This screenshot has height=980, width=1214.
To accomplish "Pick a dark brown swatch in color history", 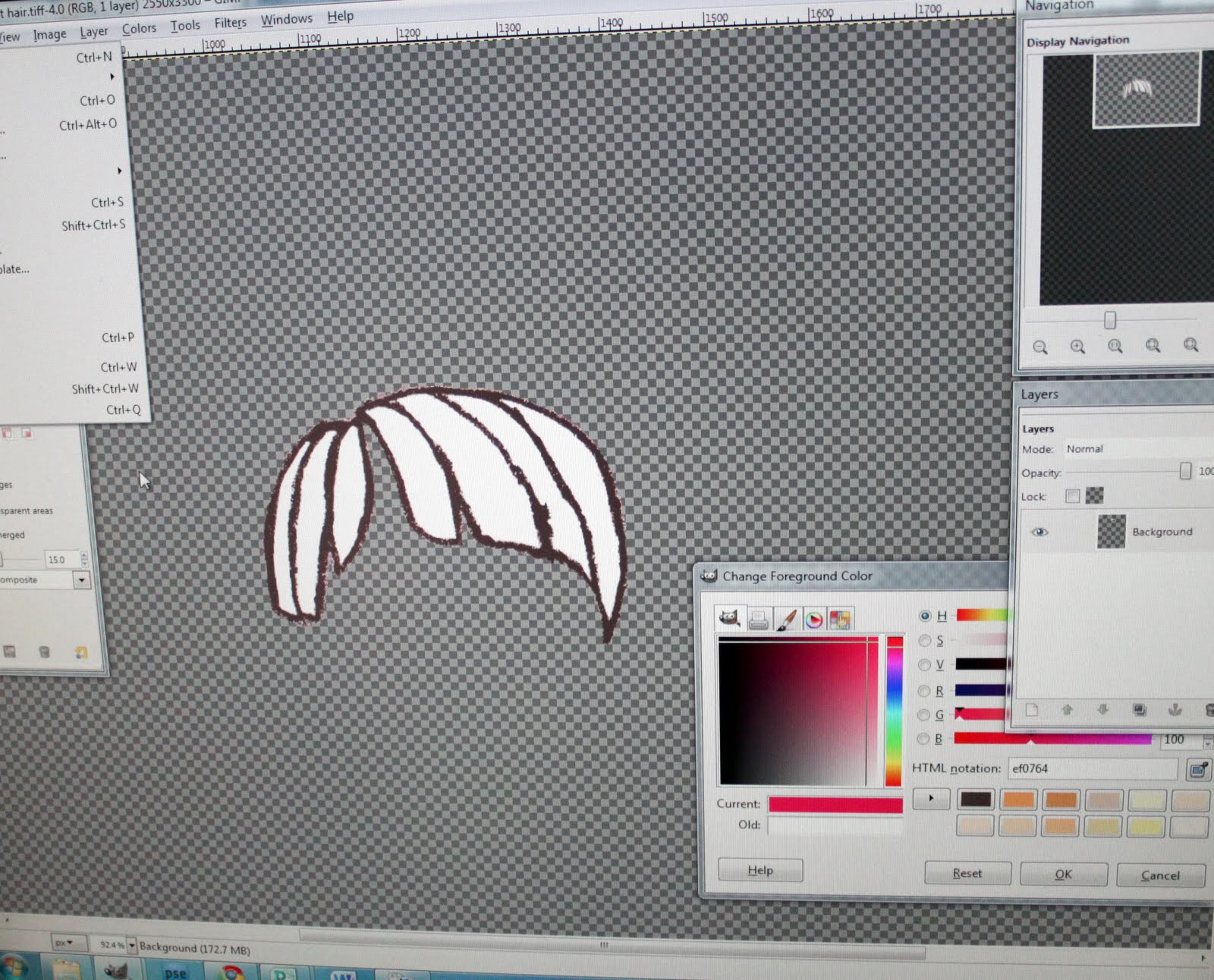I will click(977, 799).
